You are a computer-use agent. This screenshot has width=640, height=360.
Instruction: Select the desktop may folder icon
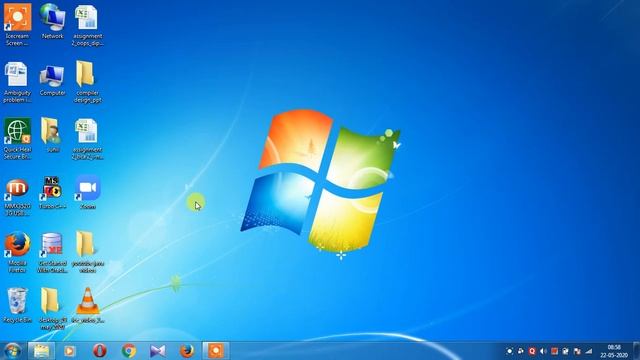(52, 309)
